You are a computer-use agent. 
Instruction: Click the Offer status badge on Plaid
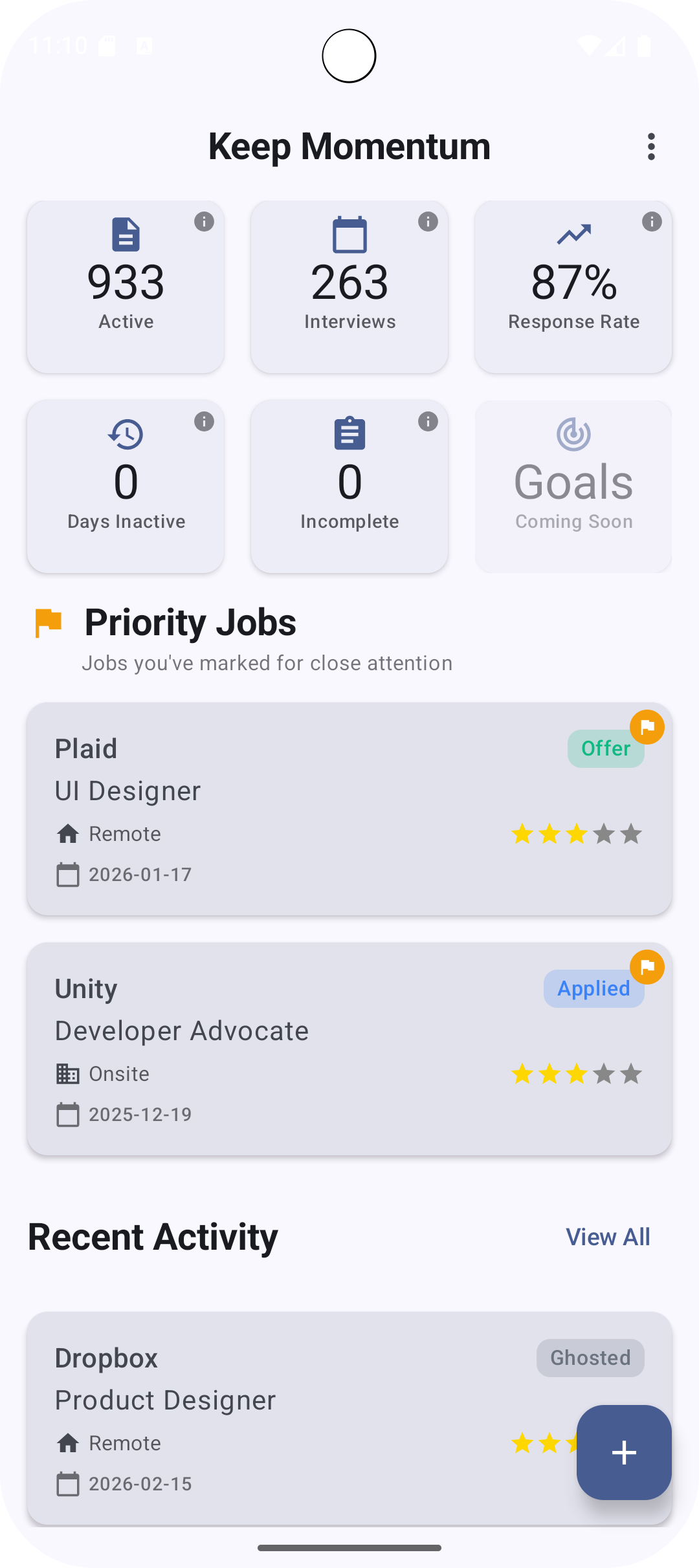pos(605,748)
